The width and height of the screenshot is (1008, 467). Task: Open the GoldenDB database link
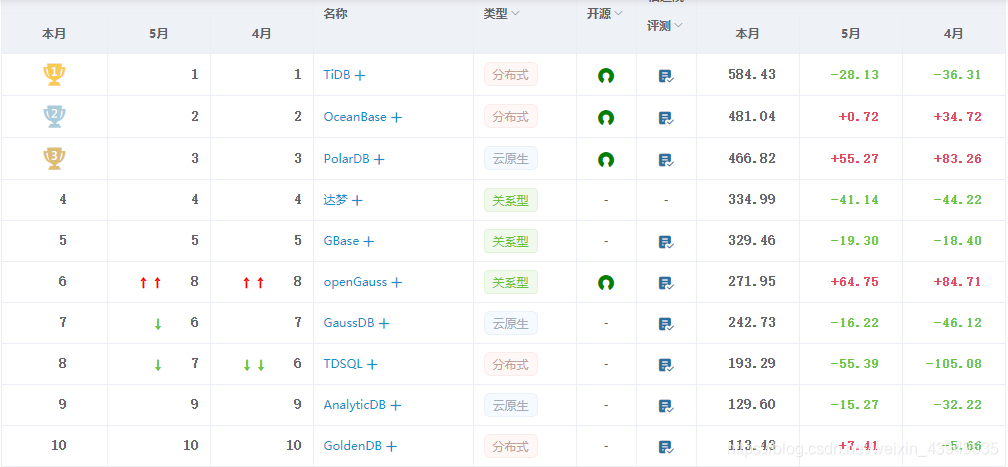point(352,446)
